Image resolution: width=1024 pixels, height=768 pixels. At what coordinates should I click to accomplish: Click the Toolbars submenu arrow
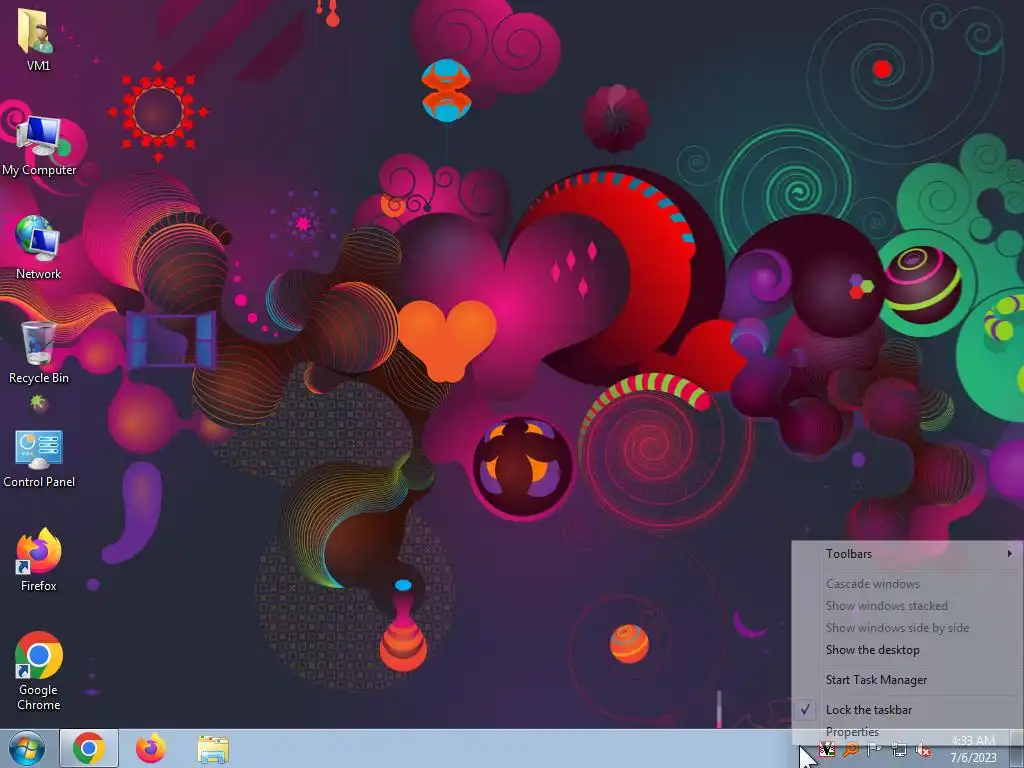pyautogui.click(x=1010, y=554)
